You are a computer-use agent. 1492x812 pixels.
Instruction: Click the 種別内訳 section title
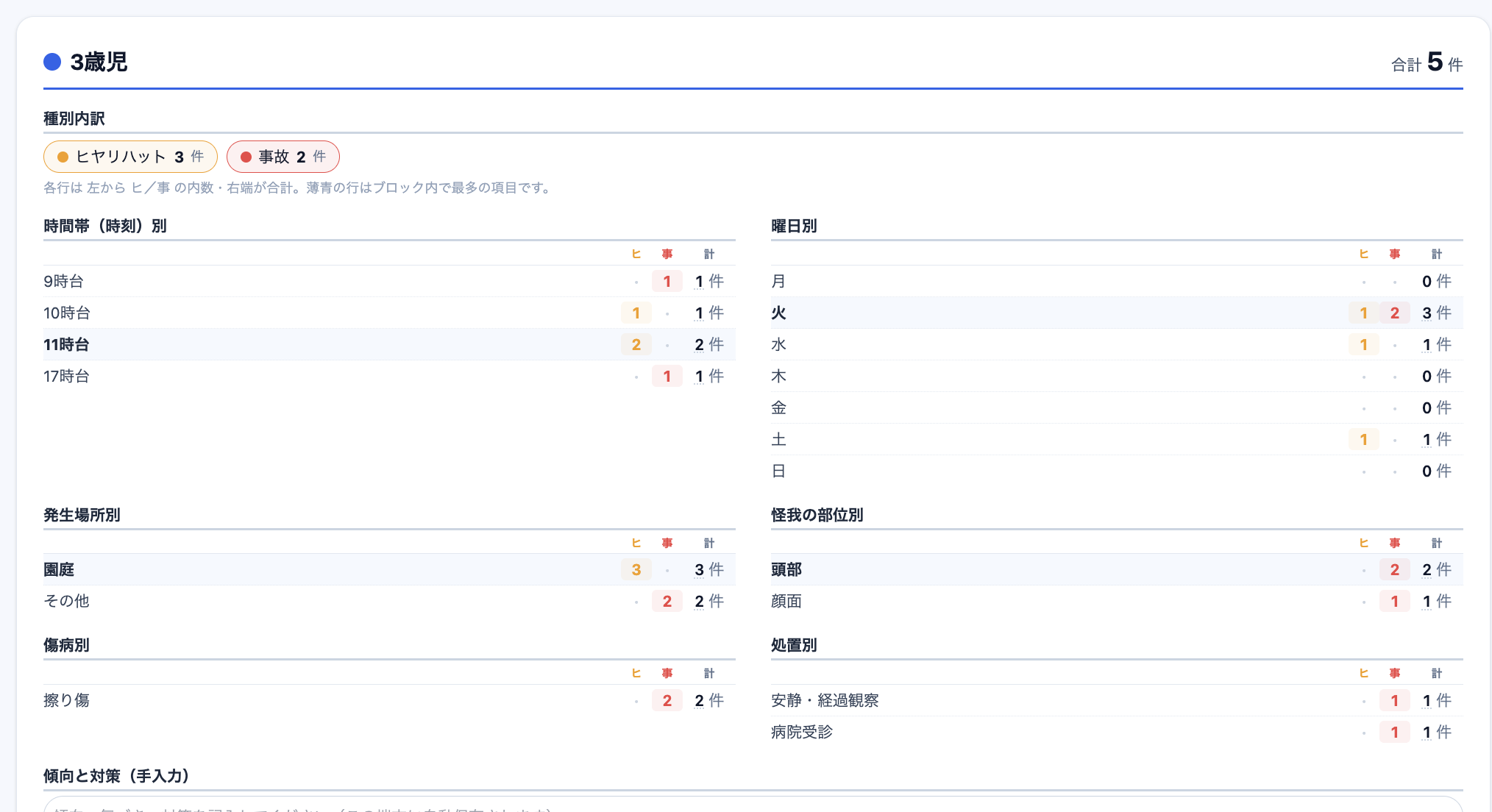74,118
